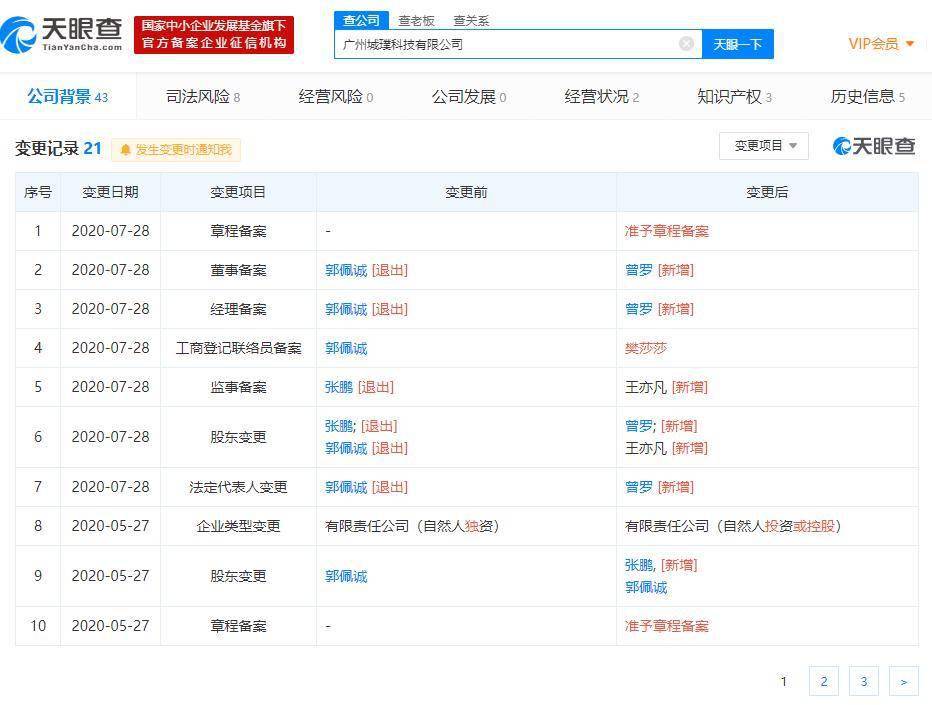This screenshot has width=932, height=705.
Task: Click 王亦凡 in 监事备案 row
Action: tap(646, 387)
